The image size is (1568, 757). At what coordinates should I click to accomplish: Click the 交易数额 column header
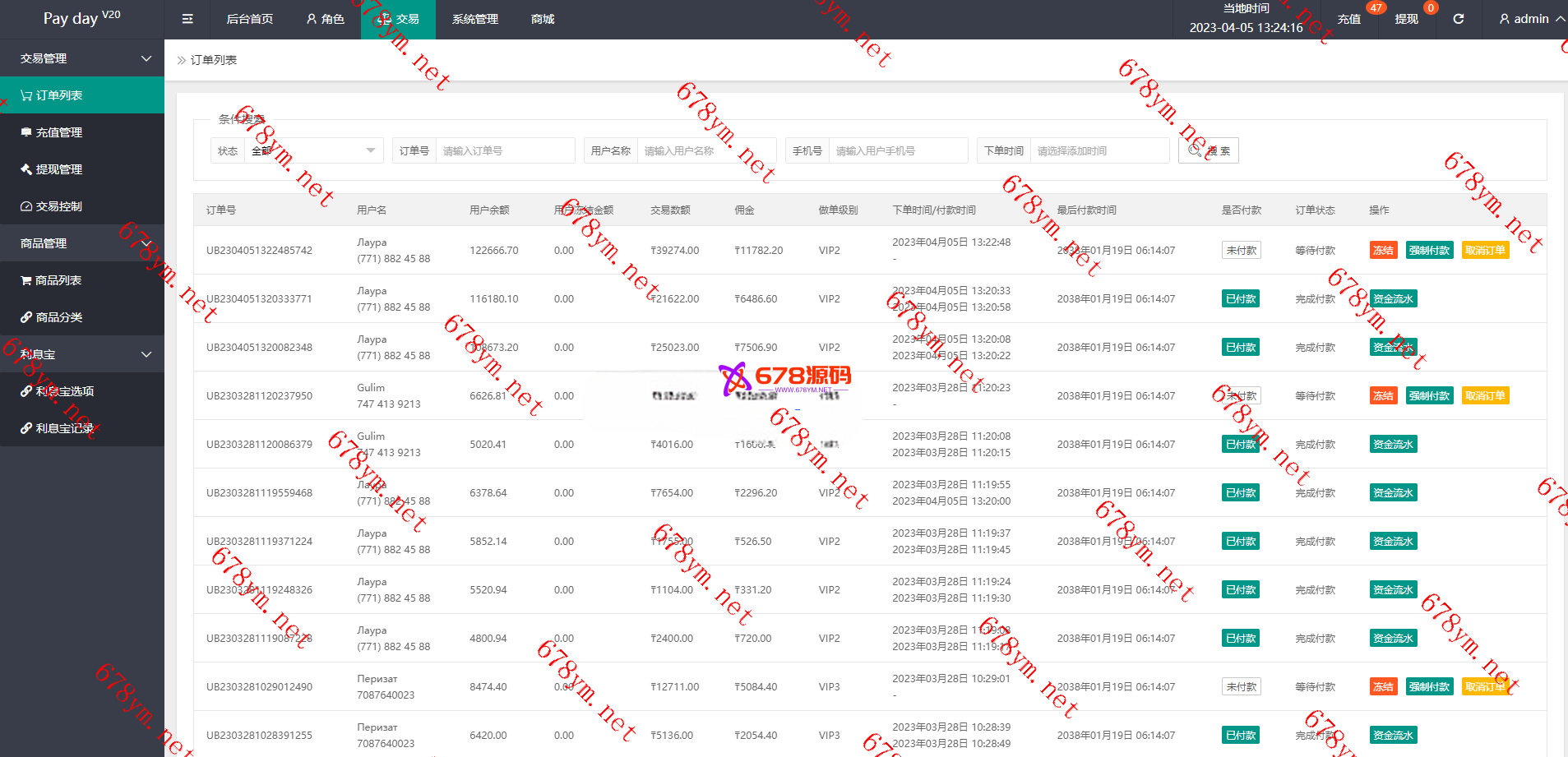pos(670,210)
